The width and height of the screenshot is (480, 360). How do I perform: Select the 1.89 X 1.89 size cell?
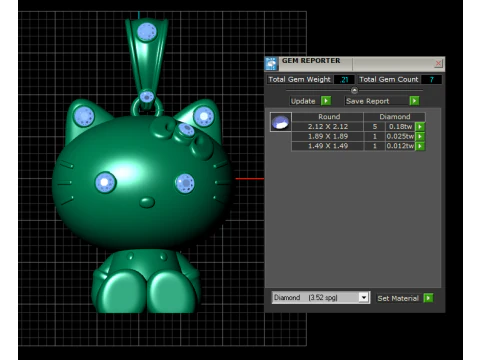(x=328, y=136)
